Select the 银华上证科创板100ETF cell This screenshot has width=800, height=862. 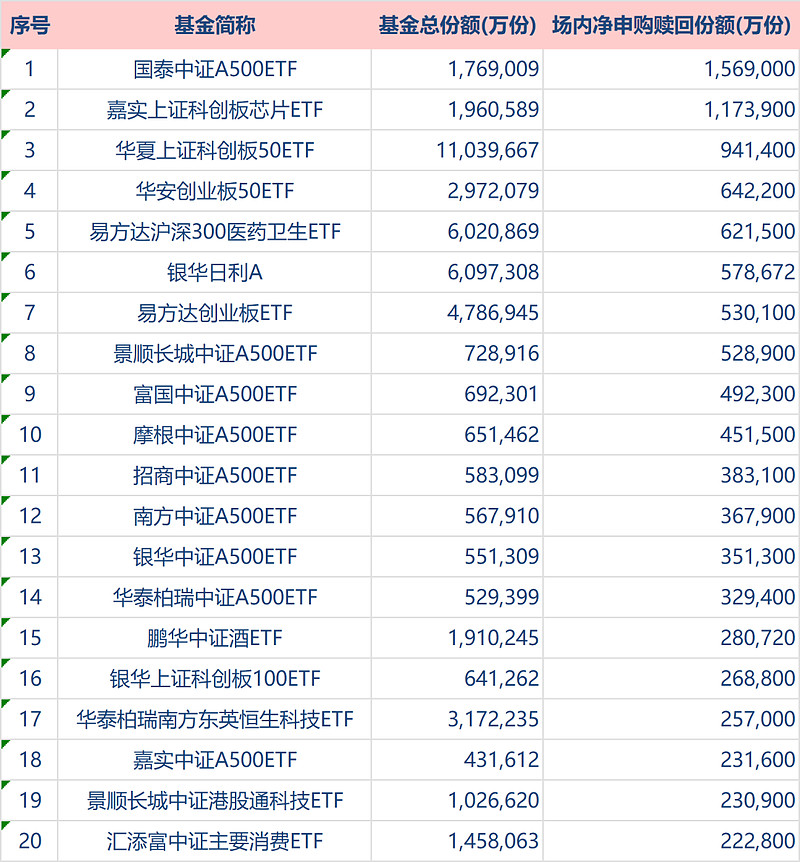pyautogui.click(x=214, y=679)
